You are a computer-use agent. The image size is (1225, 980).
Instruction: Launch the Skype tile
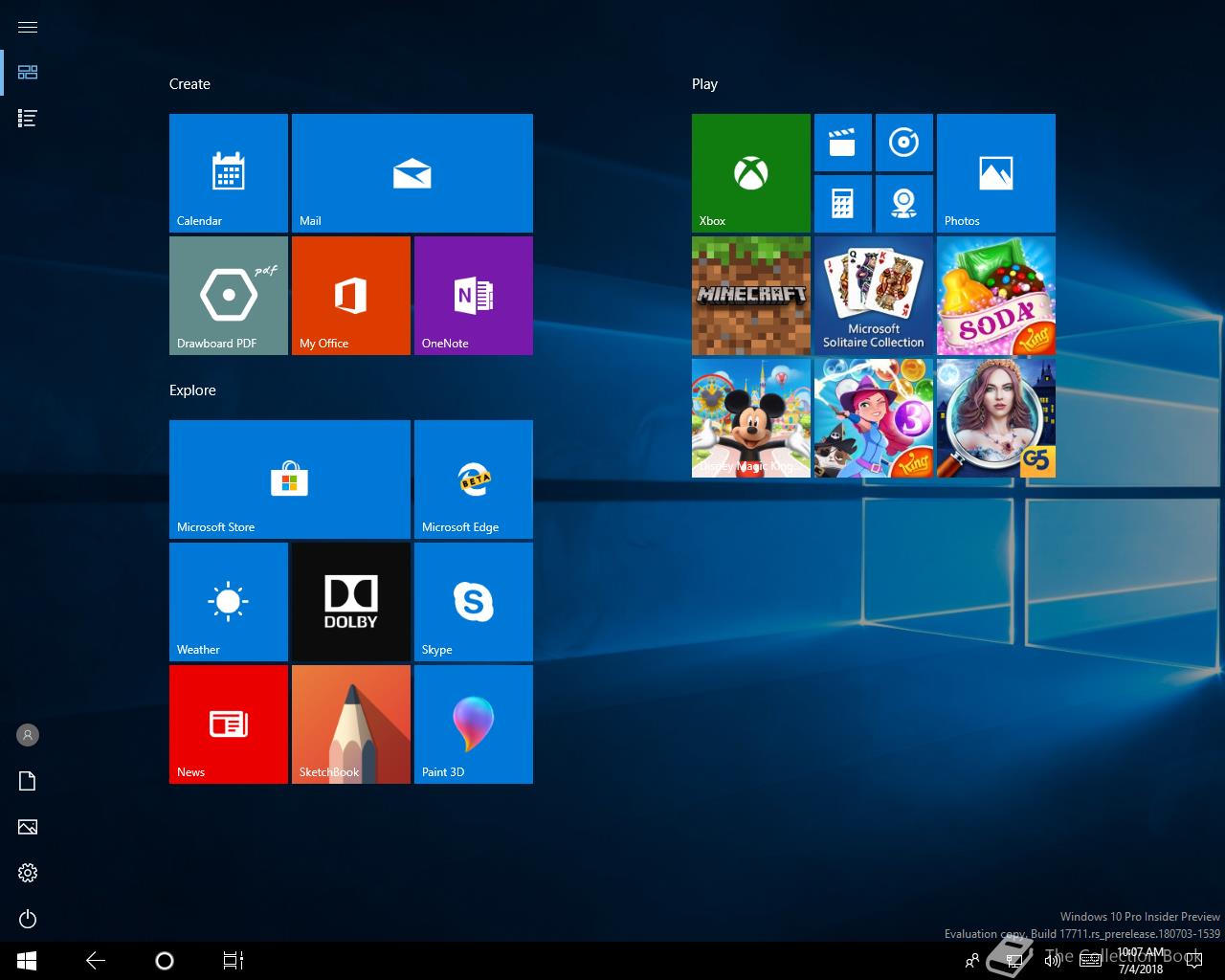[x=474, y=602]
